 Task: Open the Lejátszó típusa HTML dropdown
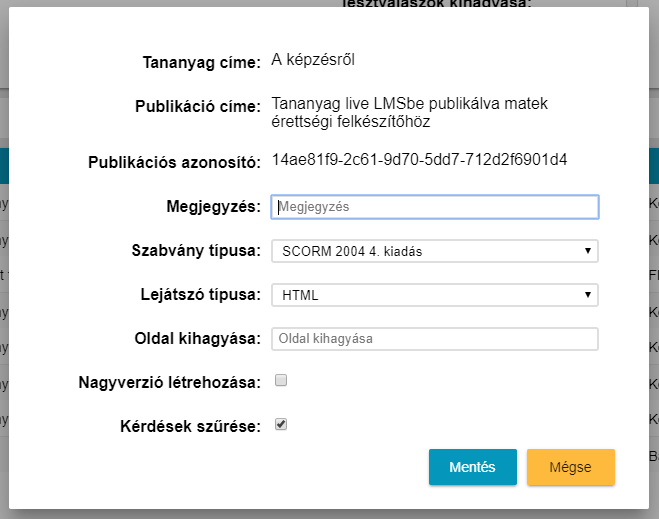pyautogui.click(x=435, y=295)
